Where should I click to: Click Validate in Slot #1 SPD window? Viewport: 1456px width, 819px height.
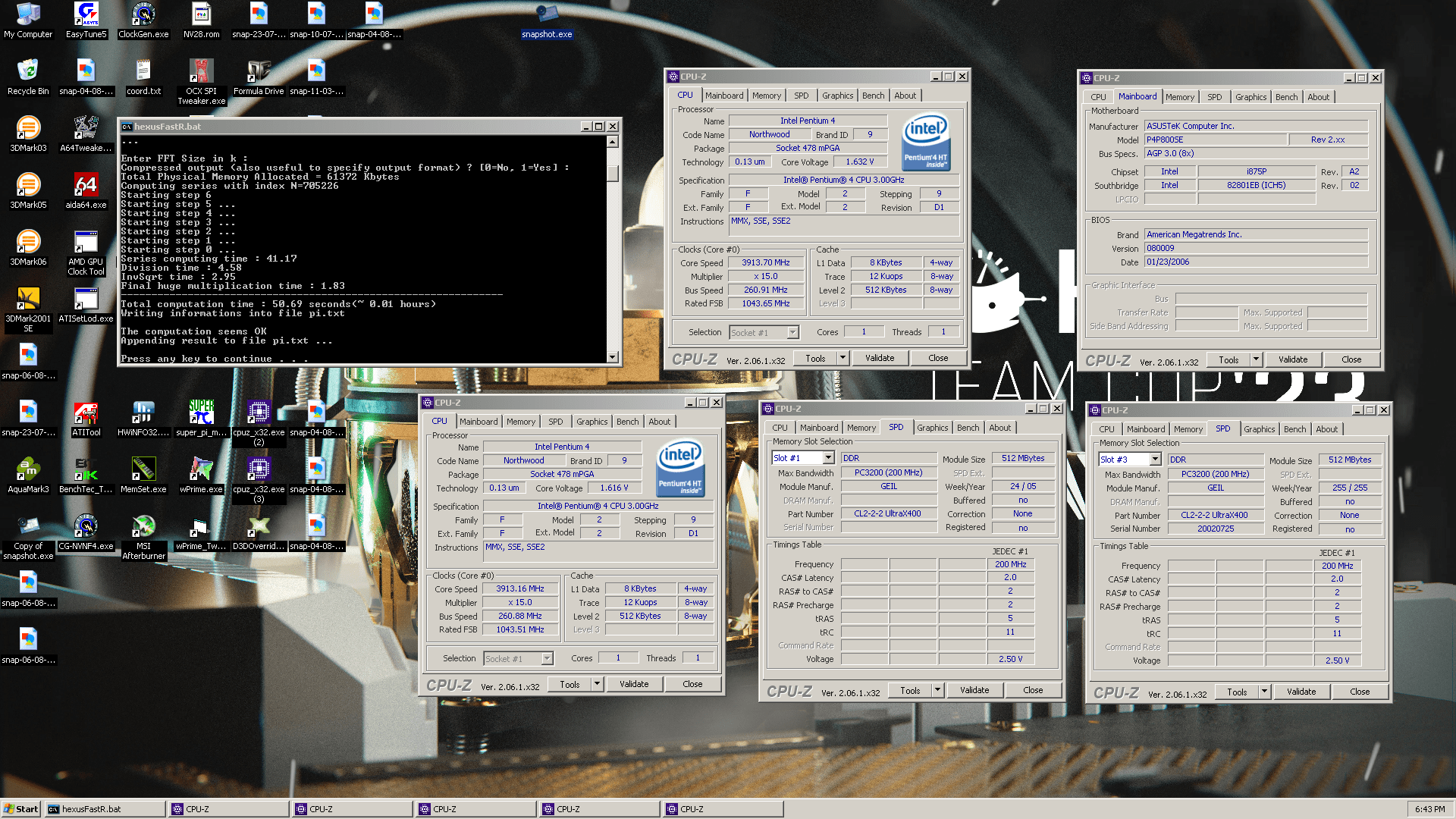(974, 690)
